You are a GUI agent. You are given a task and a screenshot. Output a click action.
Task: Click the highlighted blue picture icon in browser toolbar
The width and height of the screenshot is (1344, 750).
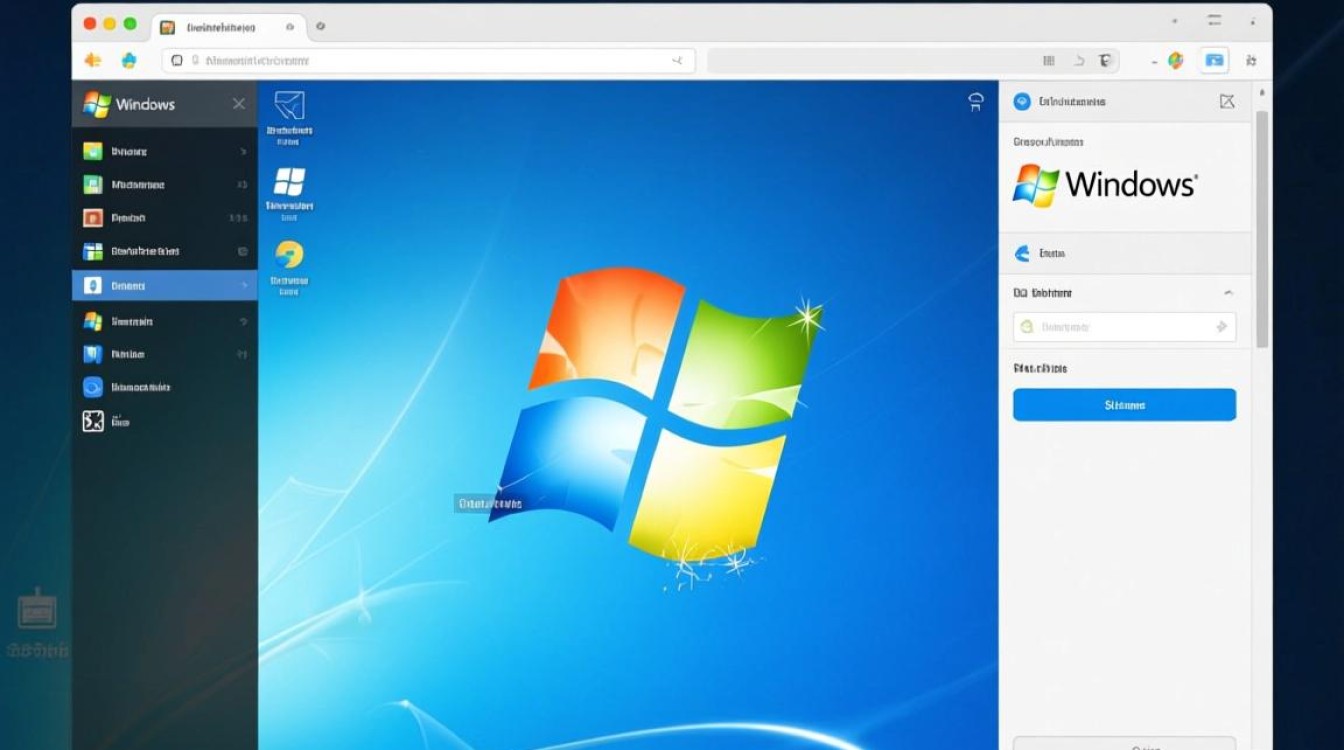pyautogui.click(x=1214, y=60)
